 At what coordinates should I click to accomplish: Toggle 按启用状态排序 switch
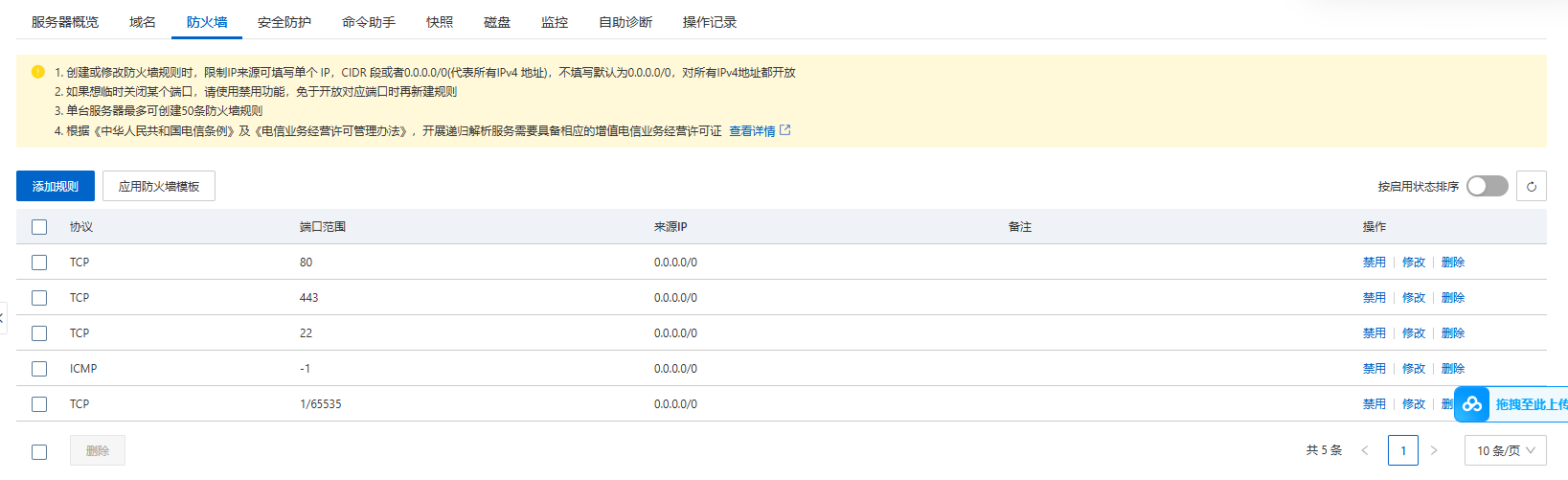coord(1488,186)
